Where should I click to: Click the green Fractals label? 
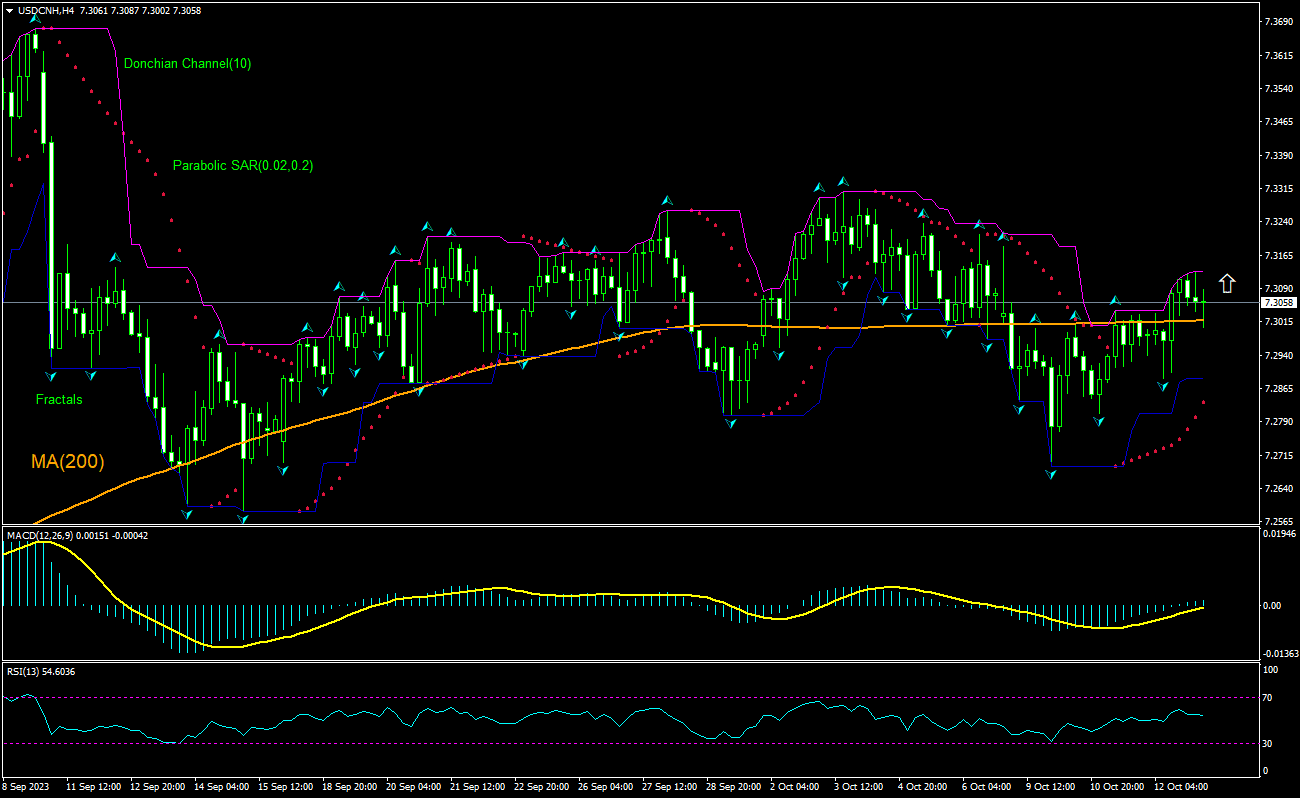point(59,399)
